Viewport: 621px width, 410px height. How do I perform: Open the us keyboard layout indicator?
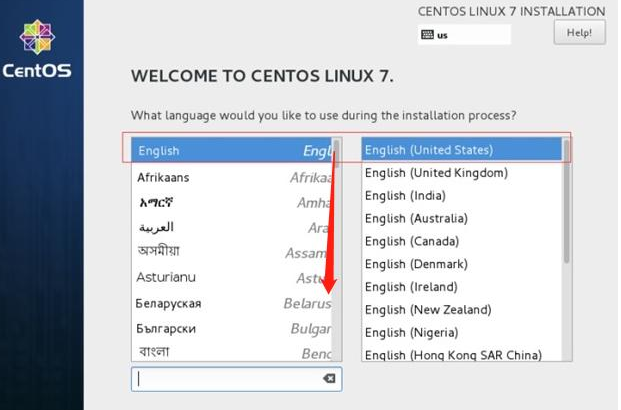464,35
